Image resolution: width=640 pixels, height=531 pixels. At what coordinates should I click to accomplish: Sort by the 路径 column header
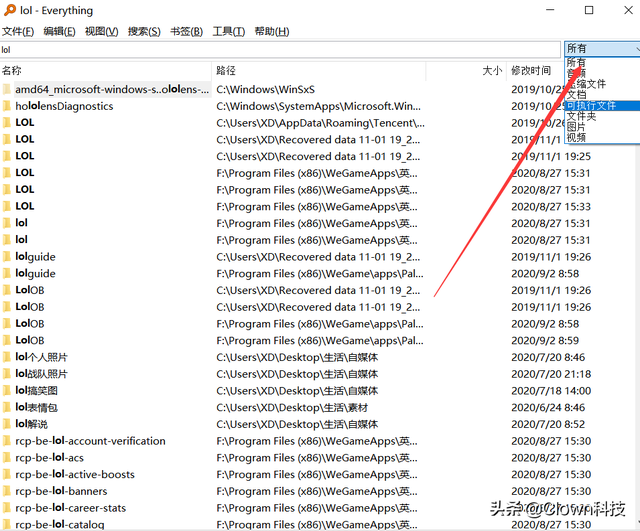click(319, 71)
